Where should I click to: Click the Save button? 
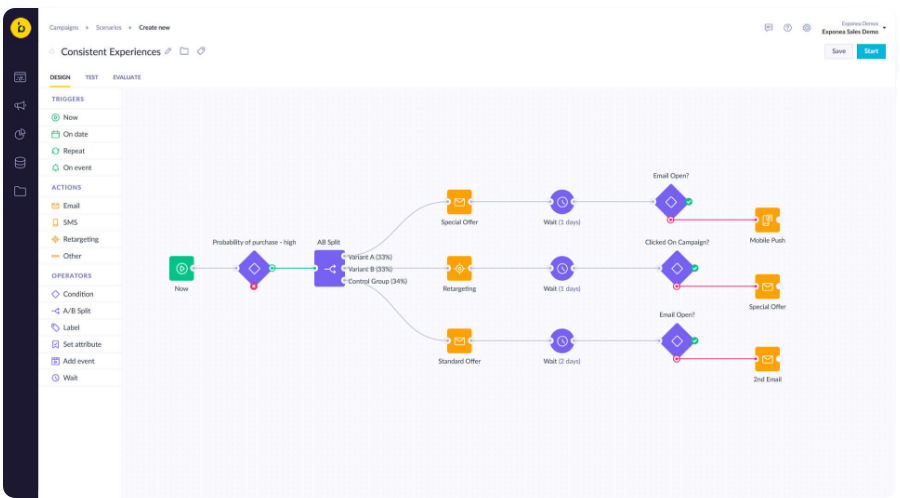click(839, 51)
